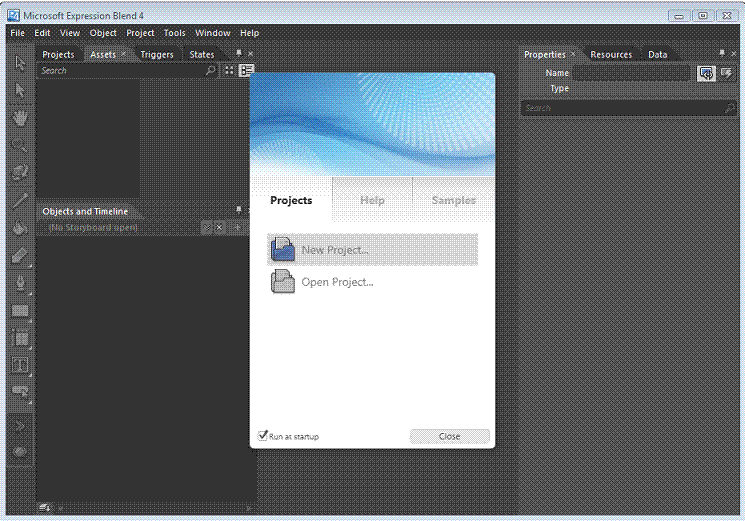Close the Properties tab with its X
This screenshot has height=521, width=745.
(573, 54)
